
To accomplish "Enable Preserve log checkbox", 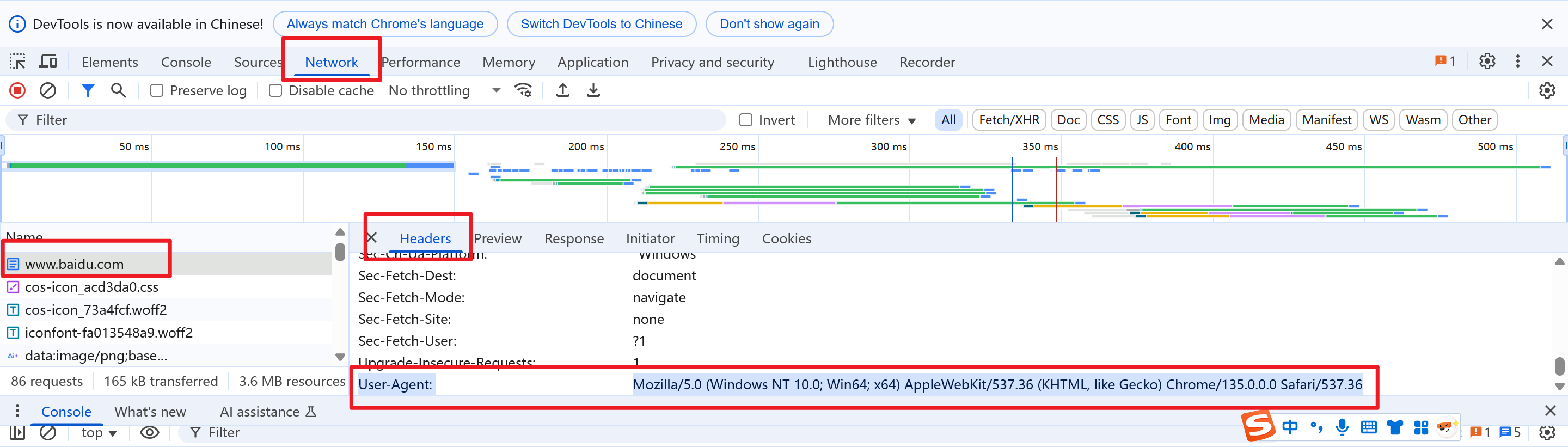I will tap(157, 91).
